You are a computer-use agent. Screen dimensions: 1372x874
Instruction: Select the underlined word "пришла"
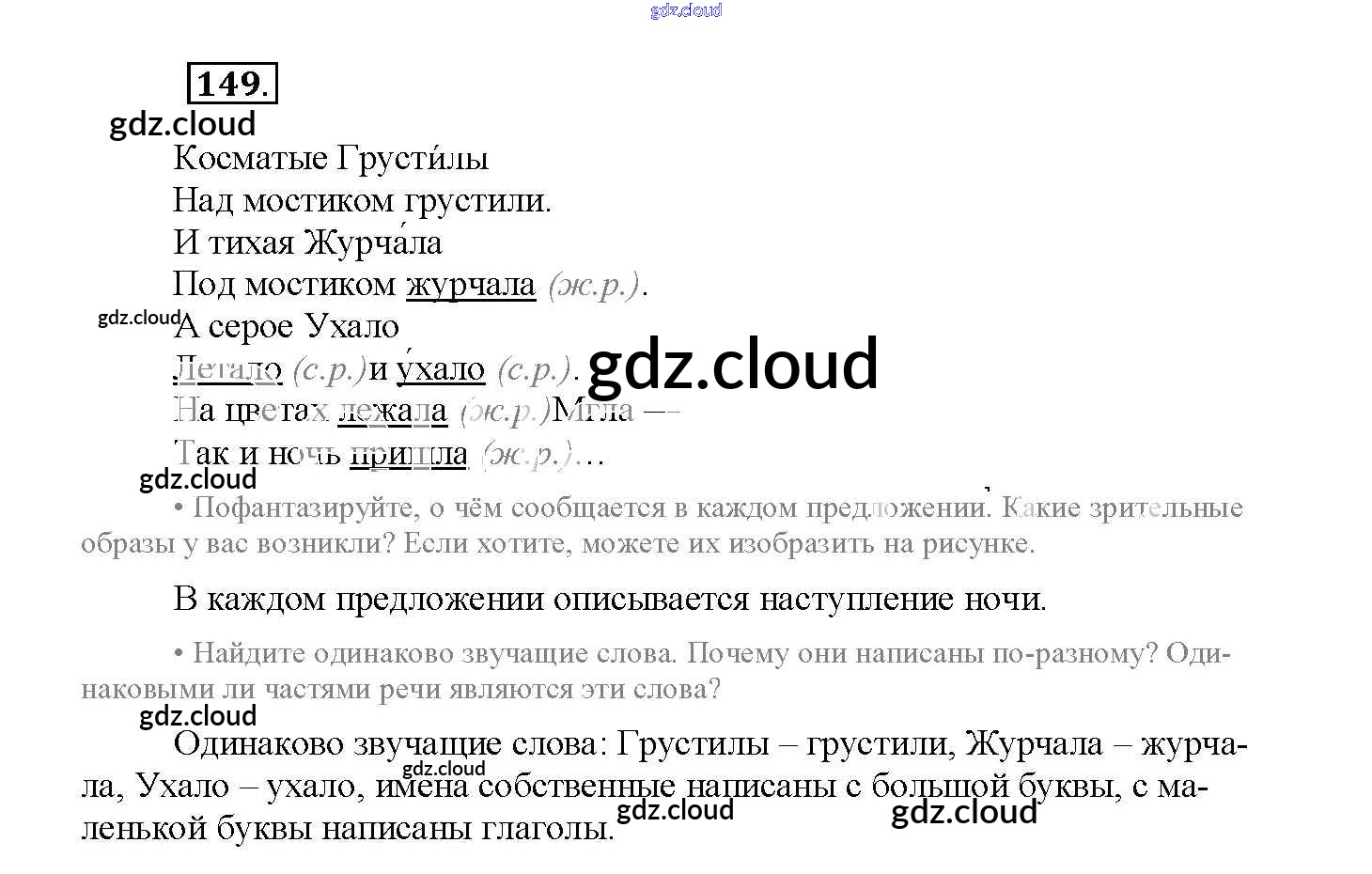tap(408, 454)
